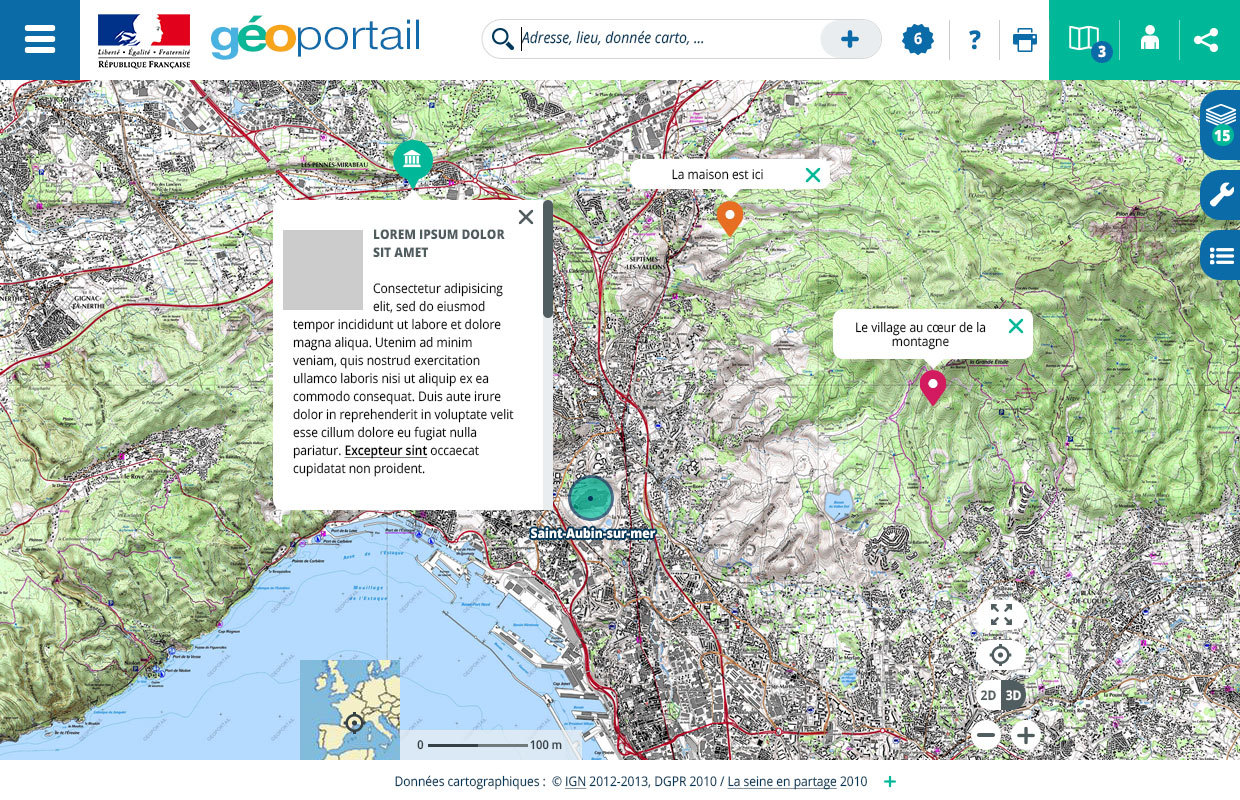This screenshot has height=800, width=1240.
Task: Open the user account icon
Action: coord(1150,40)
